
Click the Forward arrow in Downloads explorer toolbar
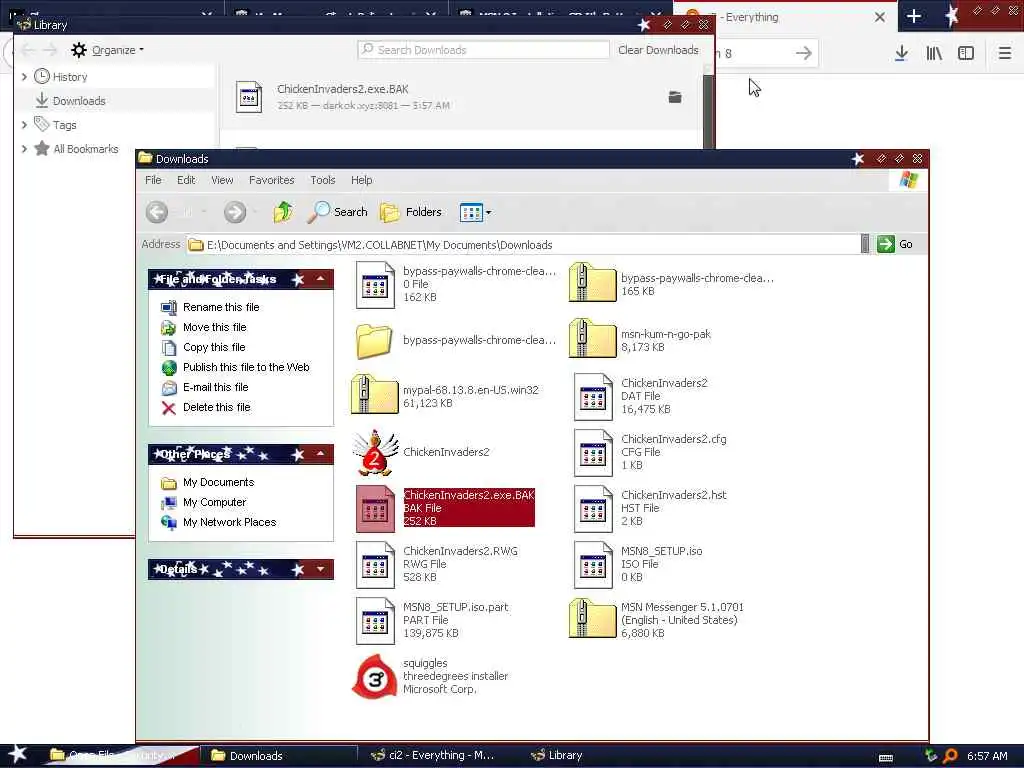click(x=235, y=212)
